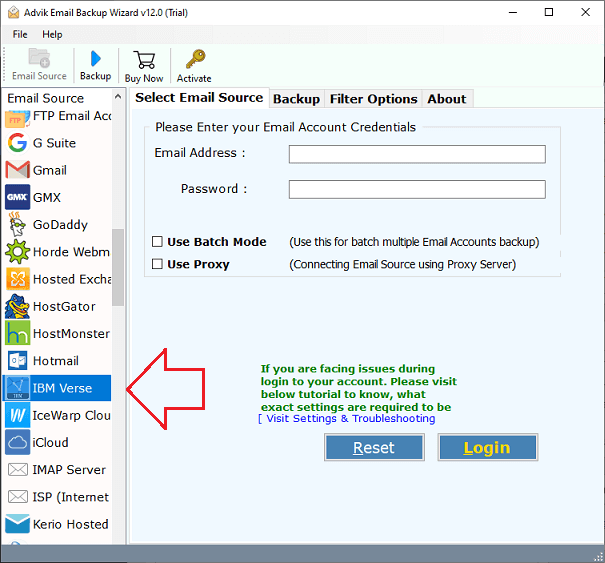Click the Email Address input field

pos(416,154)
